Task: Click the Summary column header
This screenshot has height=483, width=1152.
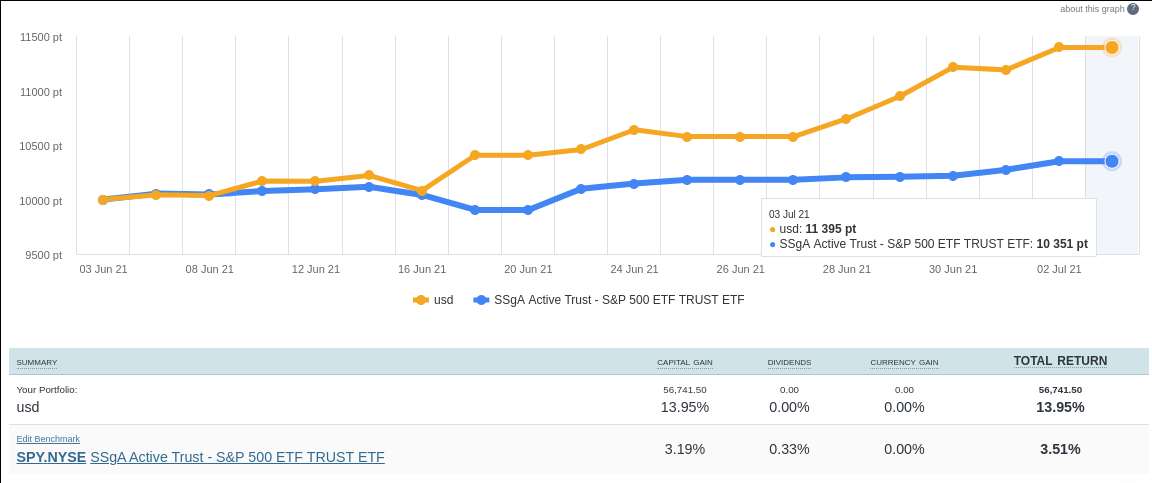Action: (37, 362)
